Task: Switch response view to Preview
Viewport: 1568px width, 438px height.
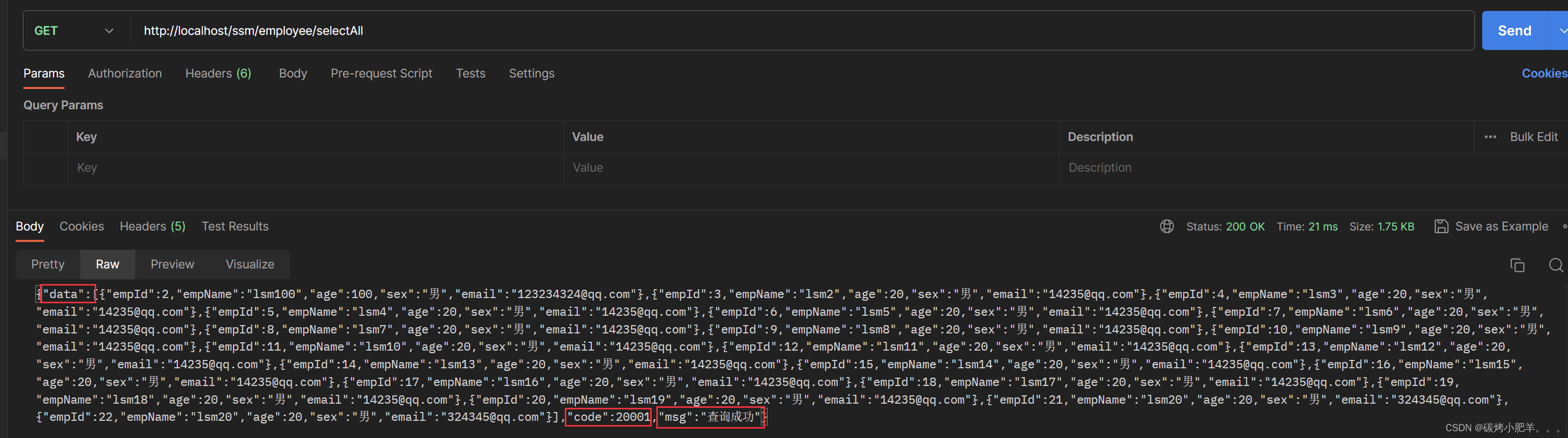Action: pos(172,264)
